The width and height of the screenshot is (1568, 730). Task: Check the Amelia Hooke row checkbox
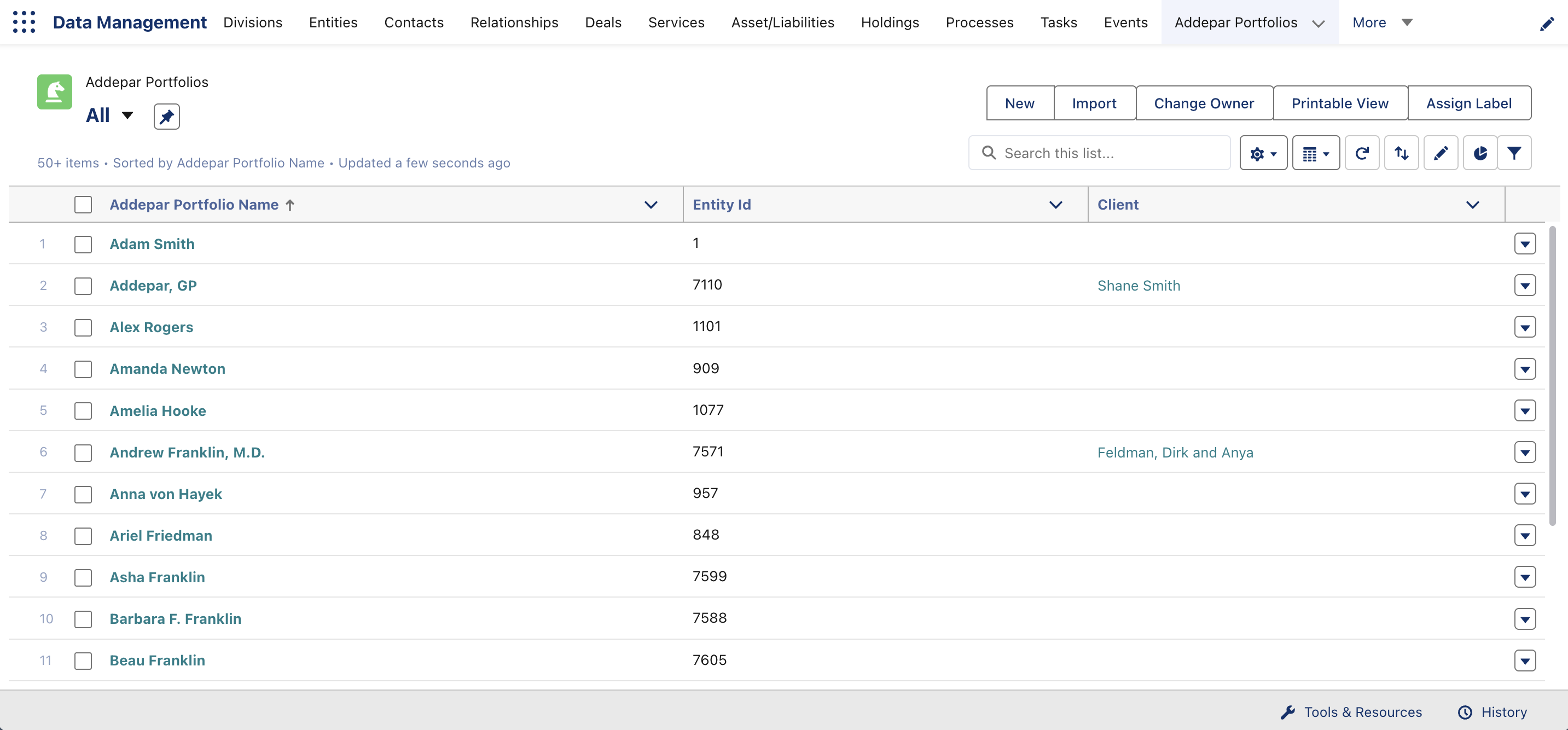(x=83, y=411)
